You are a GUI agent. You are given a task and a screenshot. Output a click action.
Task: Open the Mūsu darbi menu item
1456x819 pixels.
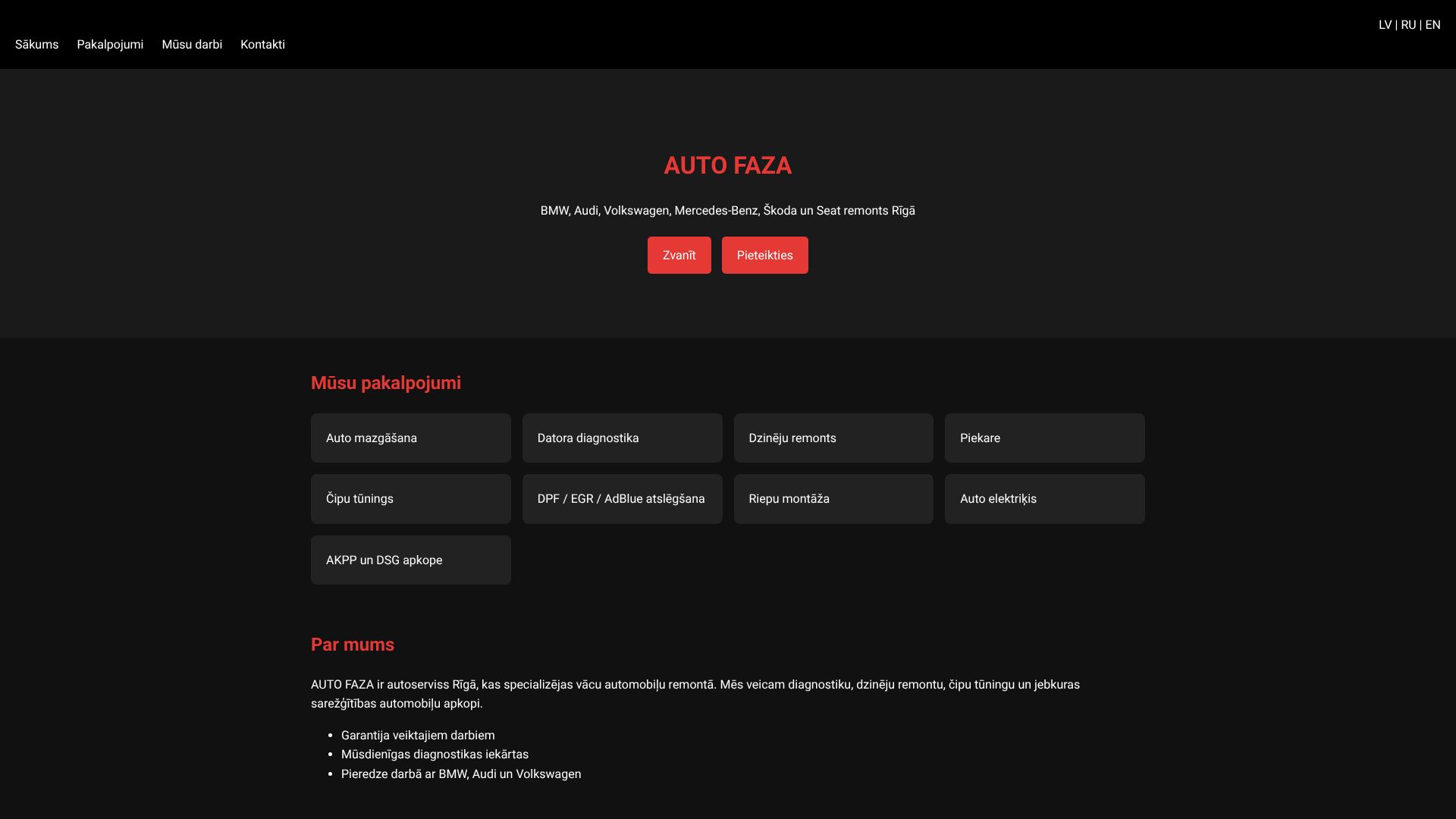(192, 45)
